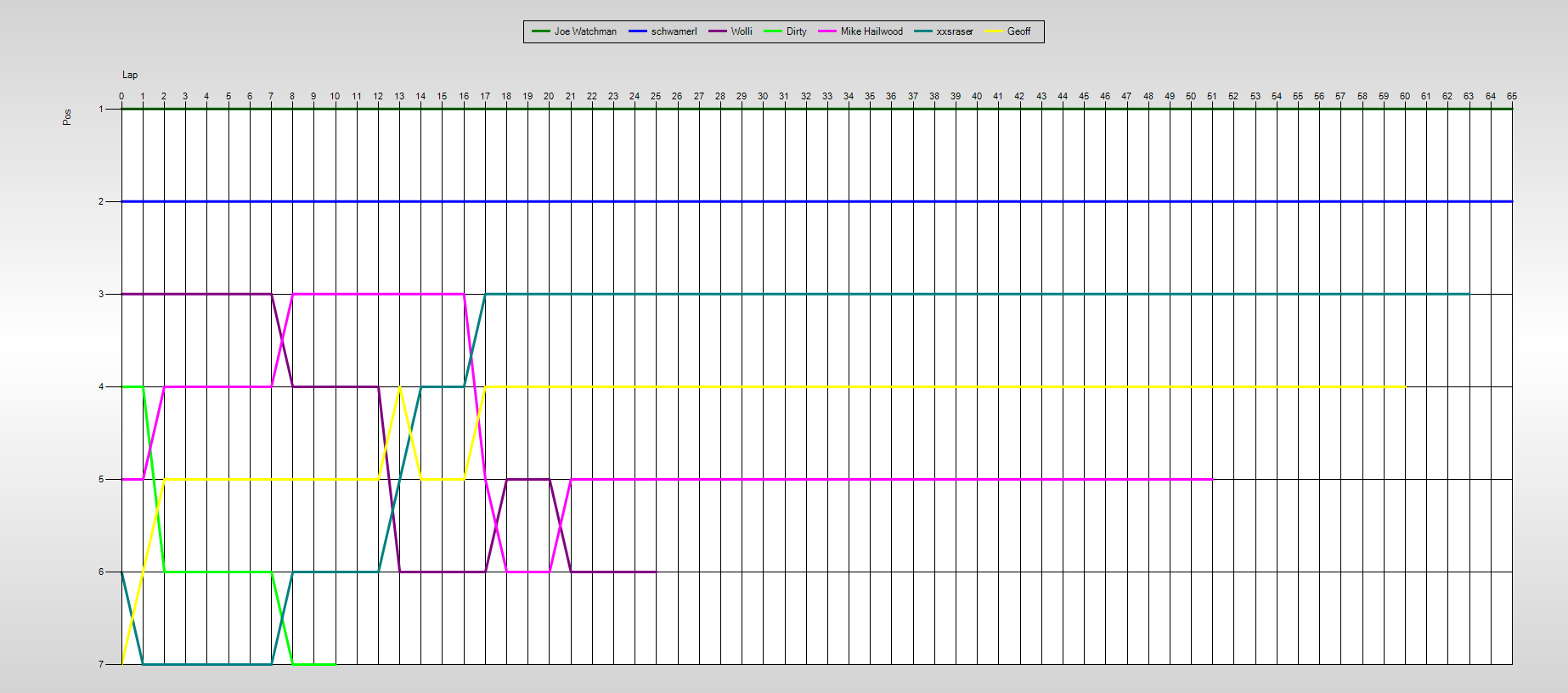
Task: Click the Dirty legend entry
Action: tap(785, 31)
